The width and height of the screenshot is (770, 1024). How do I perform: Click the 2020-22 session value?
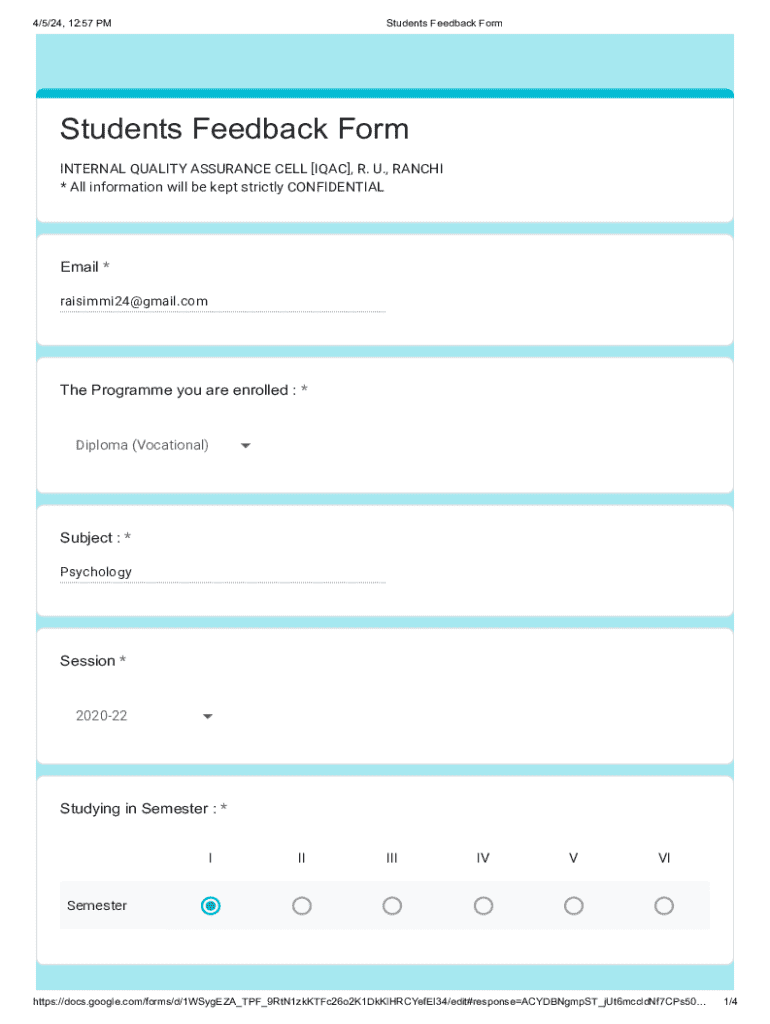102,716
